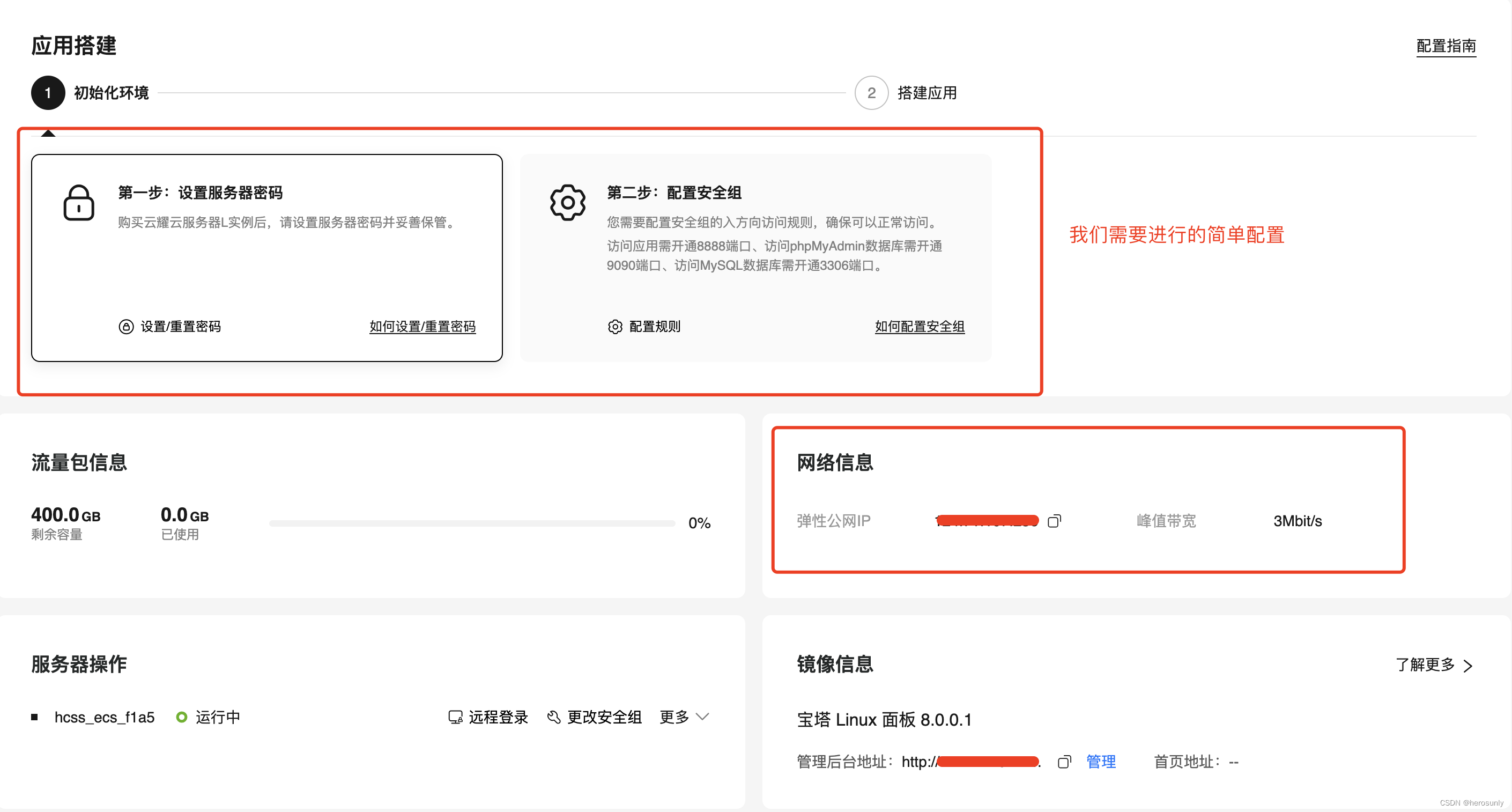The width and height of the screenshot is (1512, 812).
Task: Expand the 更多 dropdown menu
Action: click(x=684, y=717)
